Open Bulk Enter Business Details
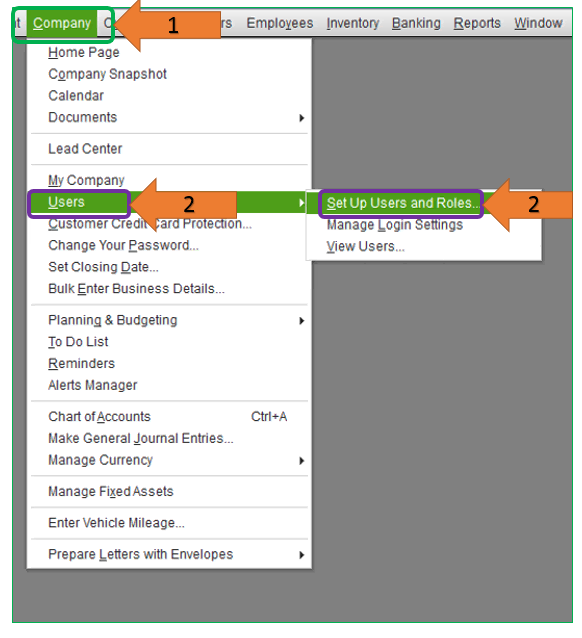Screen dimensions: 582x638 (x=136, y=288)
